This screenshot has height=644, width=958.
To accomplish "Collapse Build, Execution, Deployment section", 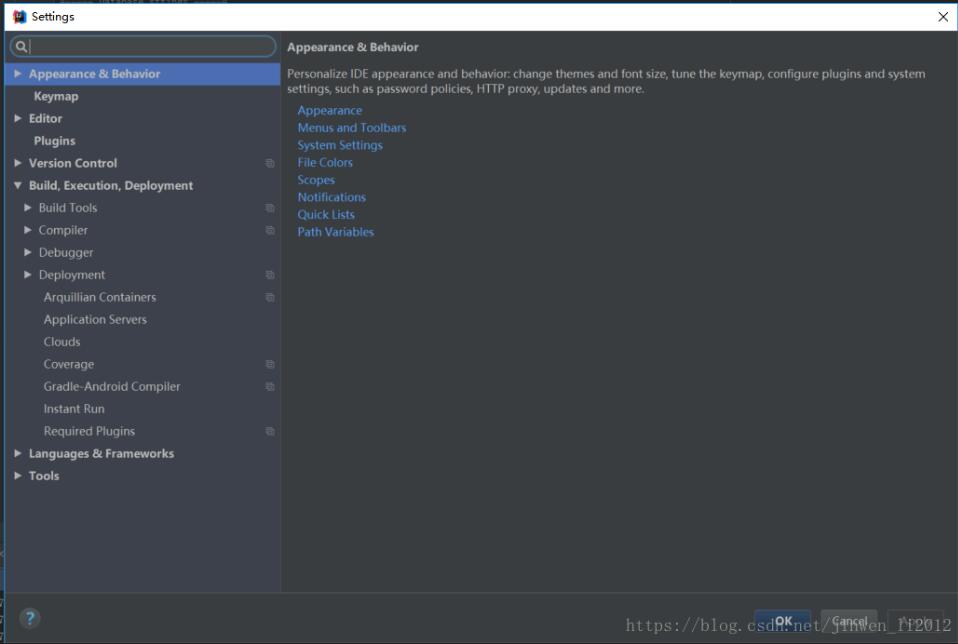I will (18, 186).
